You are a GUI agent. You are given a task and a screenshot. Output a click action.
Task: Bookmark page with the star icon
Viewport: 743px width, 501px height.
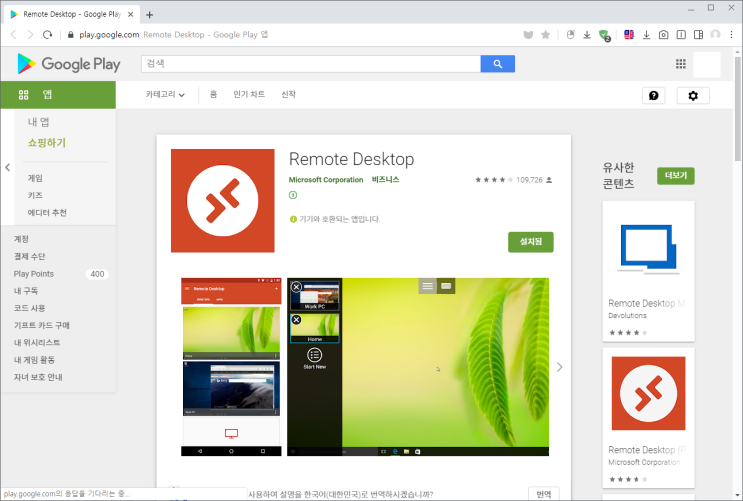pyautogui.click(x=545, y=35)
